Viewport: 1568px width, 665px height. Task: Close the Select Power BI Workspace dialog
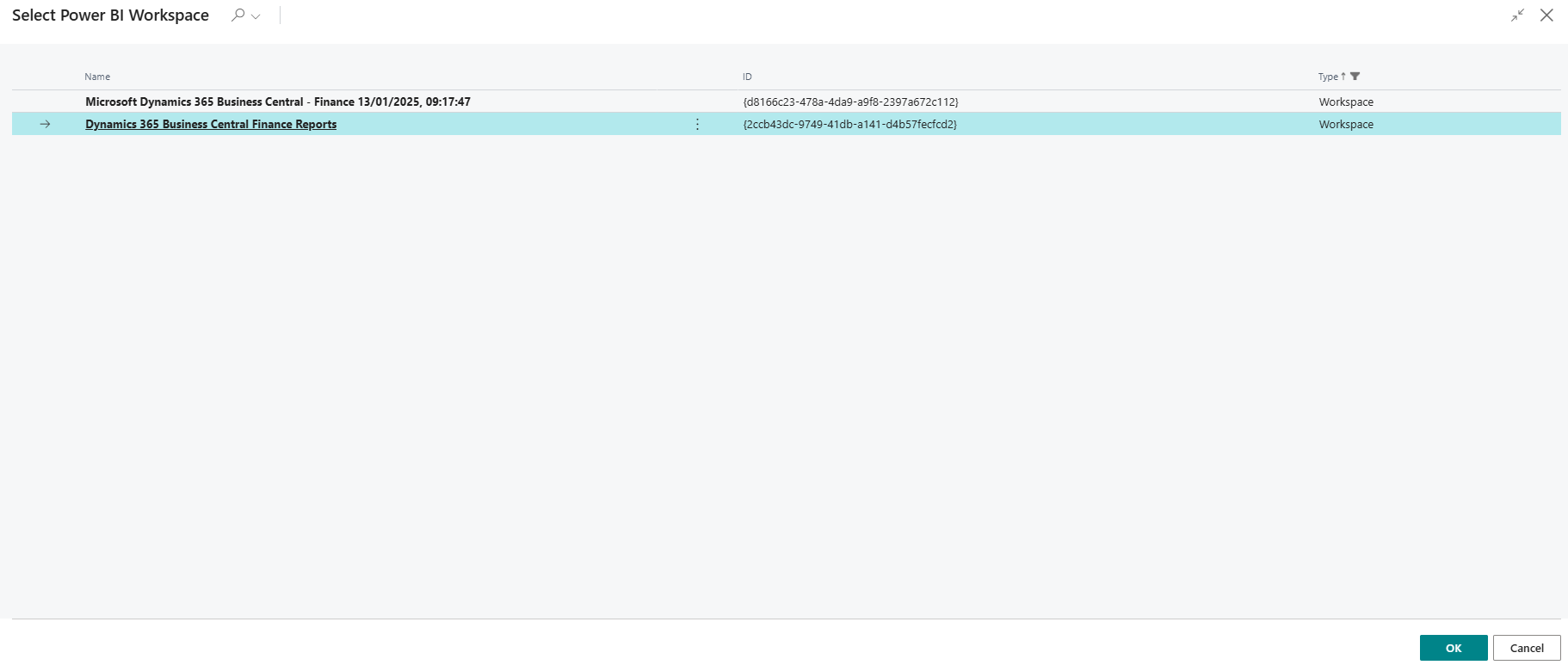click(1546, 15)
